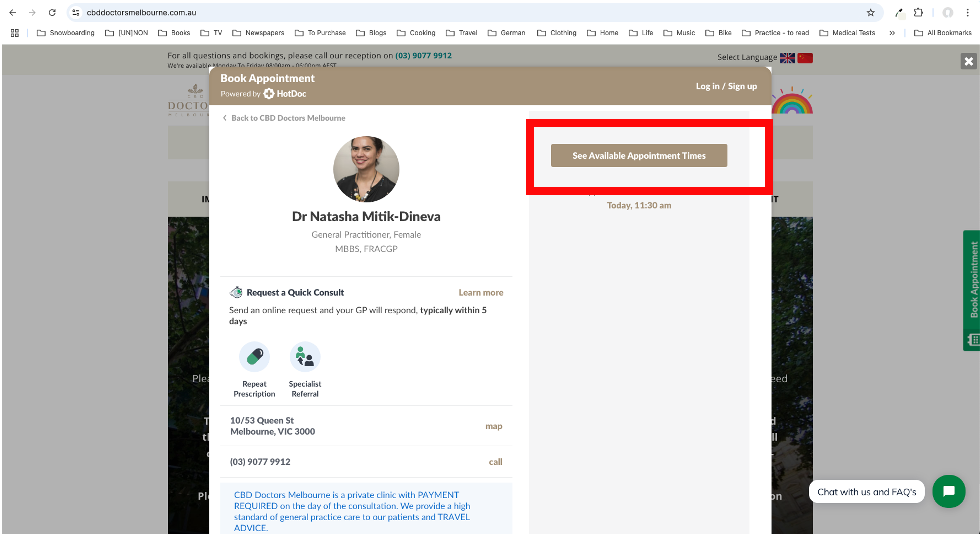980x534 pixels.
Task: Open the [UN]NON bookmark folder
Action: pos(126,33)
